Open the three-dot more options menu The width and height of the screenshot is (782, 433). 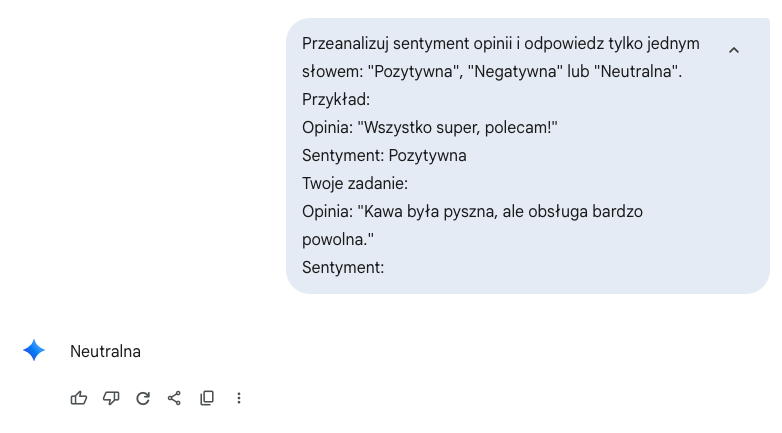click(239, 398)
